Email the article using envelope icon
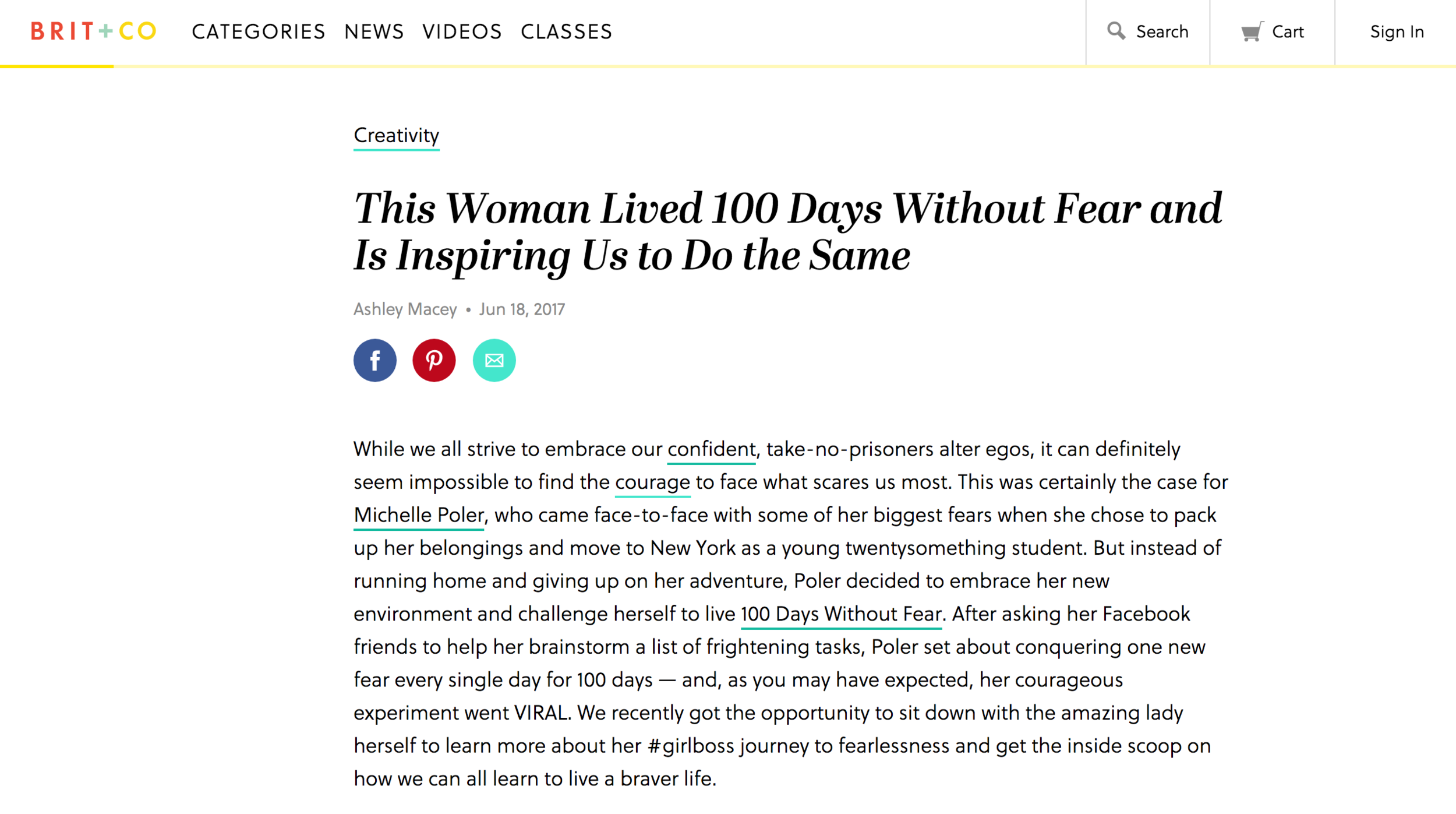This screenshot has width=1456, height=814. [x=494, y=360]
